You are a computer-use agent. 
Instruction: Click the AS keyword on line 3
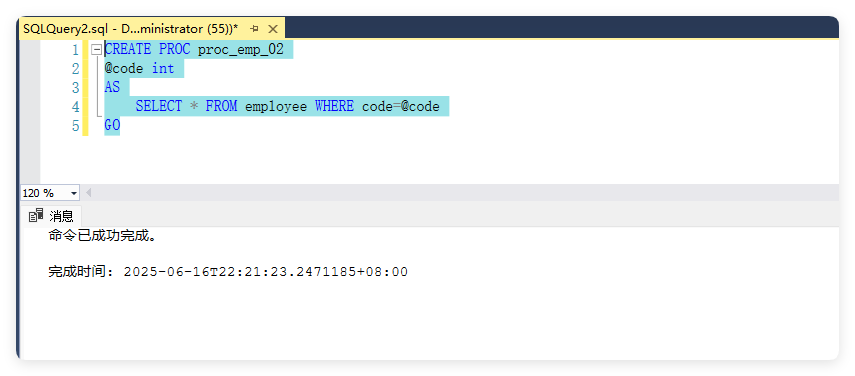point(112,87)
